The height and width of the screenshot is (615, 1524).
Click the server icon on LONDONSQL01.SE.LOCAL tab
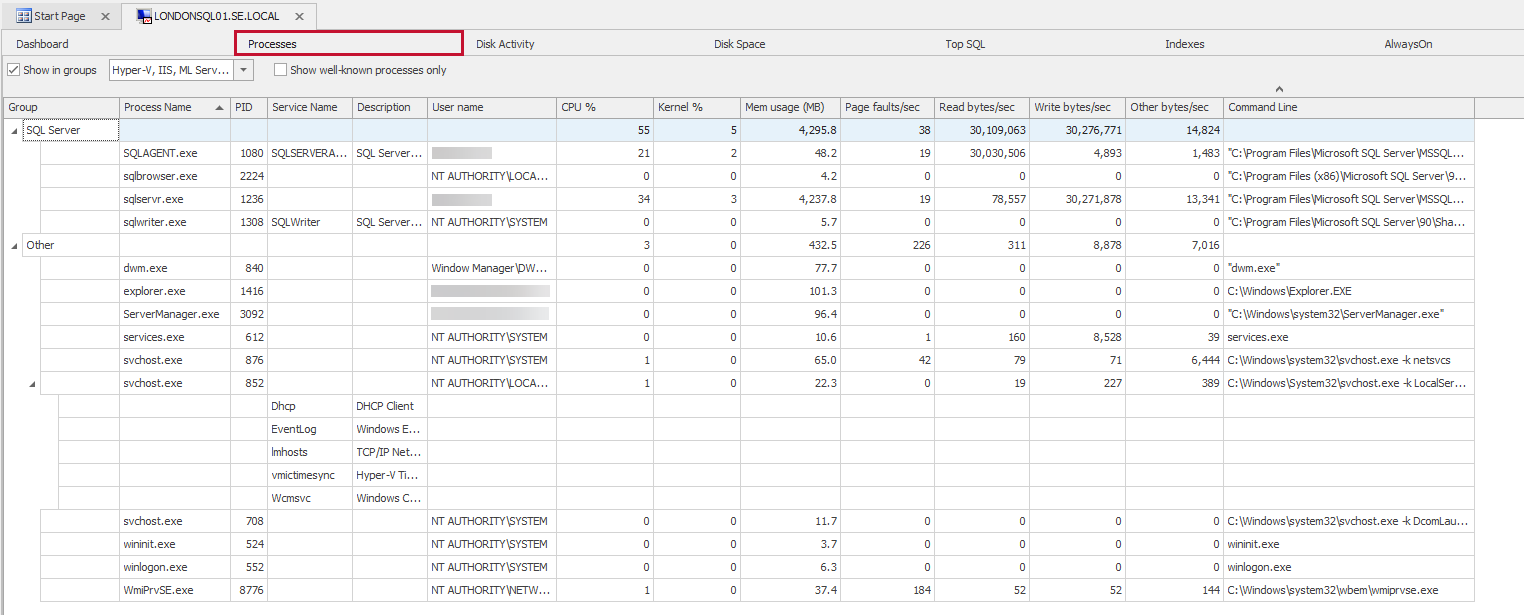pyautogui.click(x=143, y=16)
